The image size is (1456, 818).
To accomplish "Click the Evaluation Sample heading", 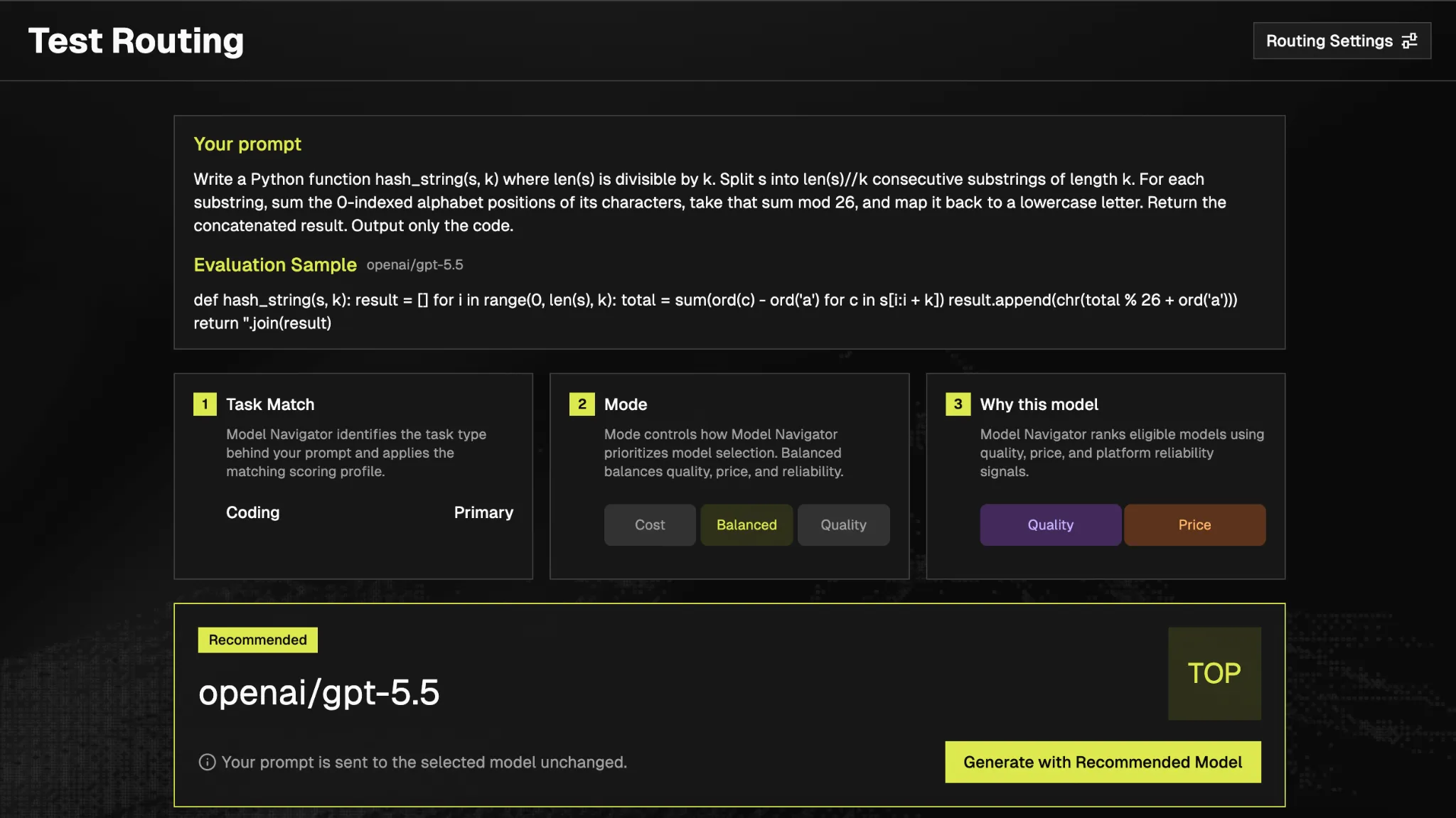I will 275,264.
